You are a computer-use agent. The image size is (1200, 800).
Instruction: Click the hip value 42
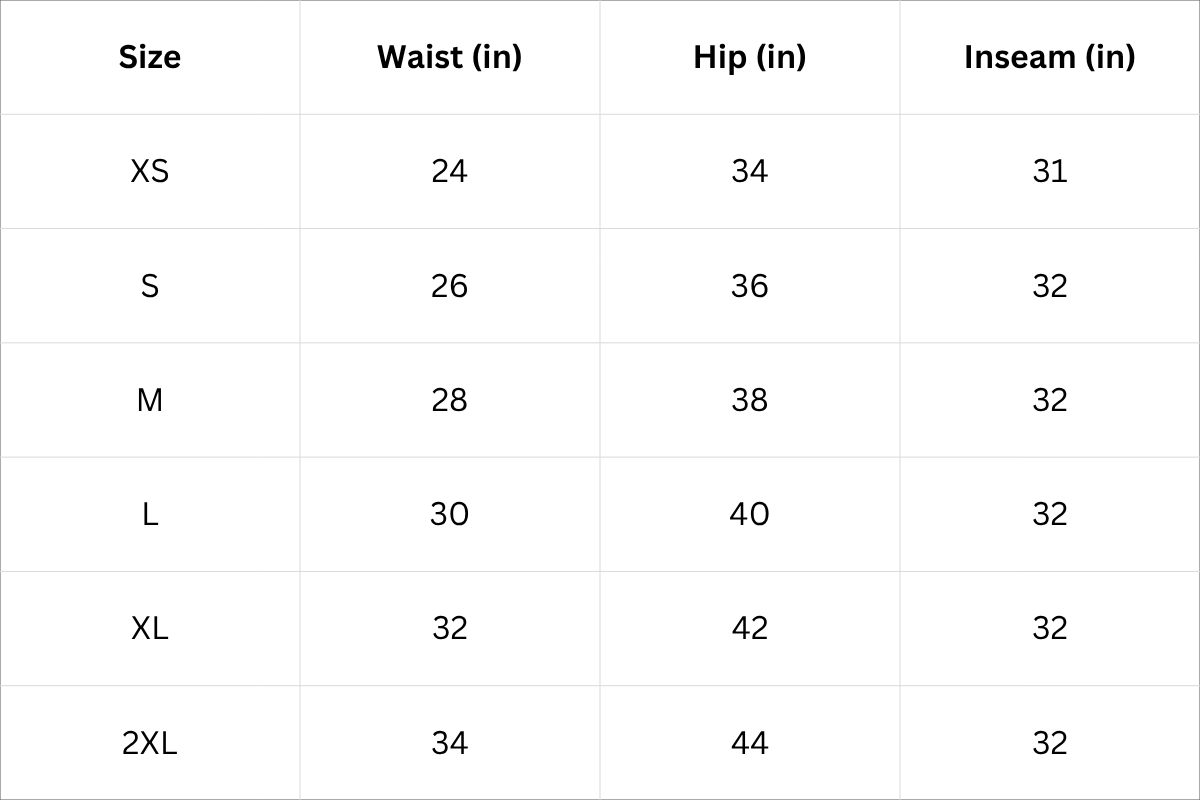click(749, 628)
